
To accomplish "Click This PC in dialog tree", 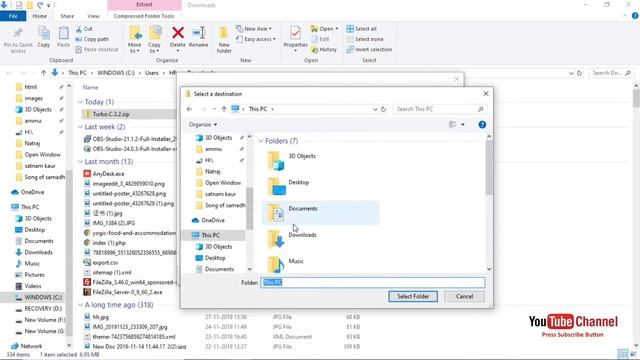I will coord(213,235).
